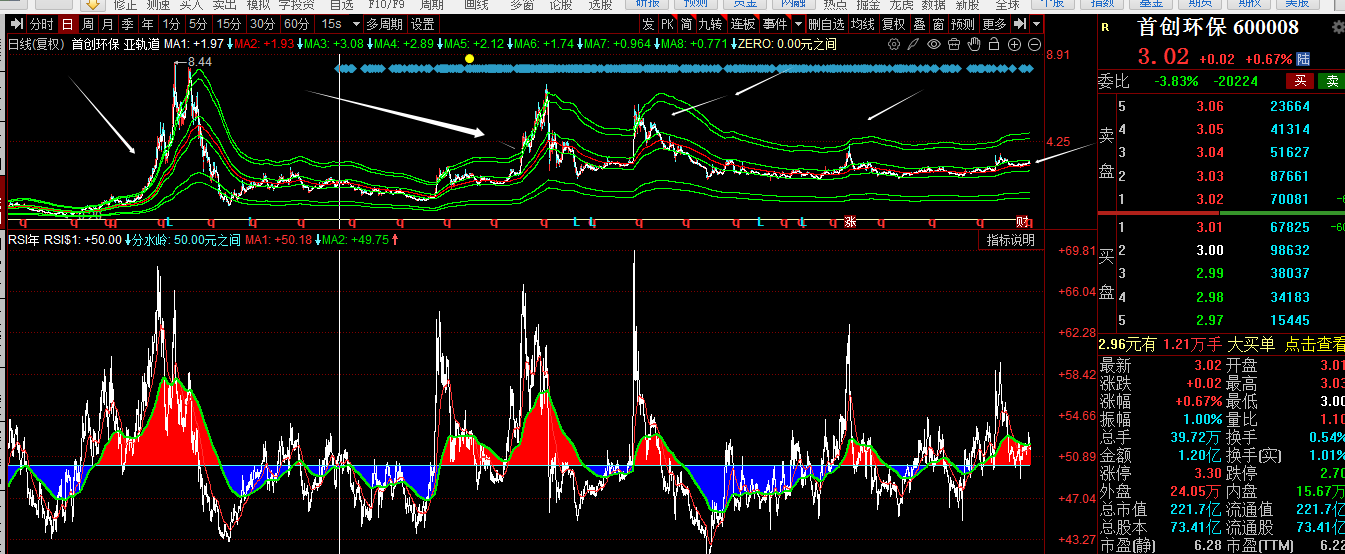Expand dropdown arrow next to 事件
The width and height of the screenshot is (1345, 554).
click(x=798, y=23)
